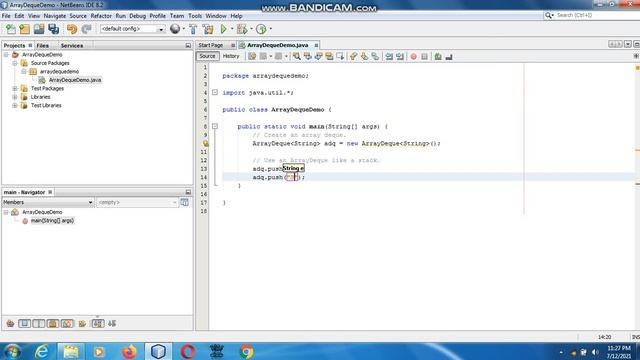The height and width of the screenshot is (360, 640).
Task: Click the Next Bookmark editor icon
Action: 364,57
